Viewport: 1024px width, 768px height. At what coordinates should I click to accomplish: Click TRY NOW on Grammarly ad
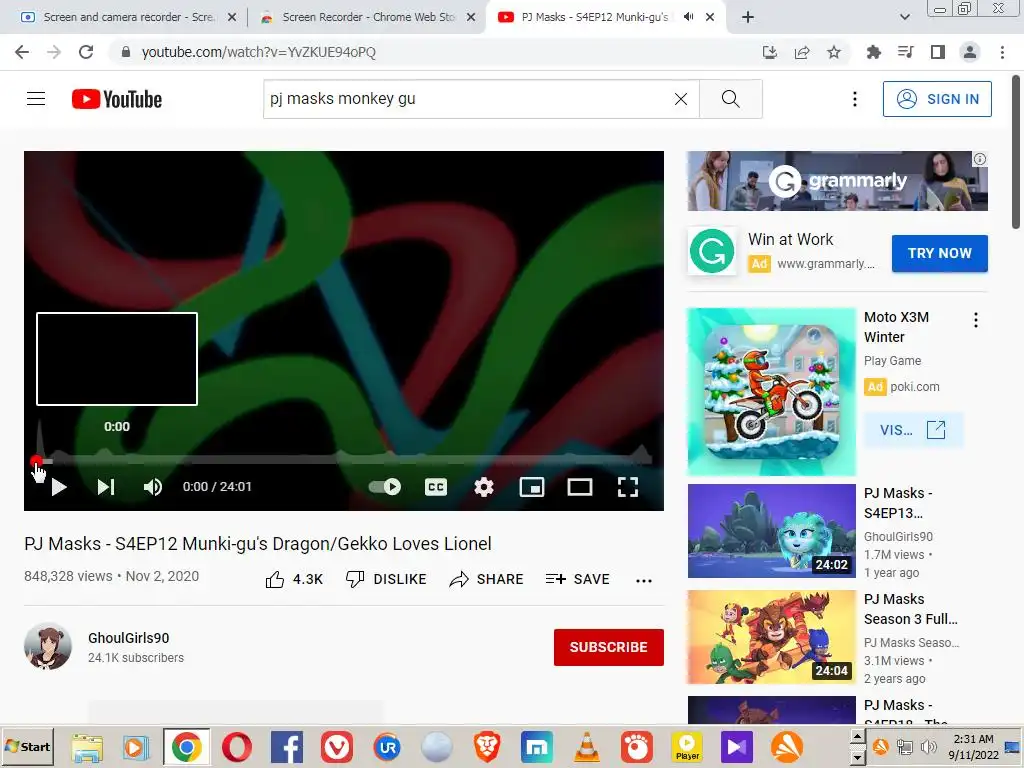click(x=940, y=253)
